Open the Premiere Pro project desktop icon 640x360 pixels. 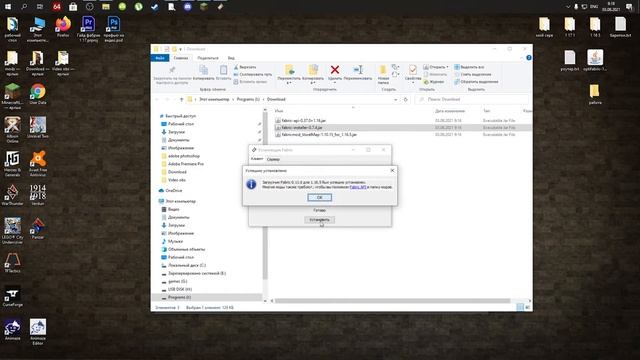[88, 29]
